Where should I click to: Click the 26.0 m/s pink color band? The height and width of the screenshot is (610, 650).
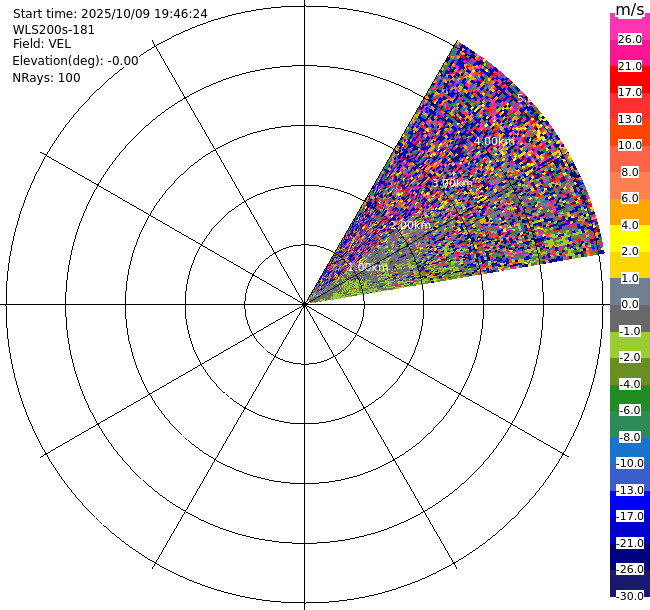coord(630,39)
